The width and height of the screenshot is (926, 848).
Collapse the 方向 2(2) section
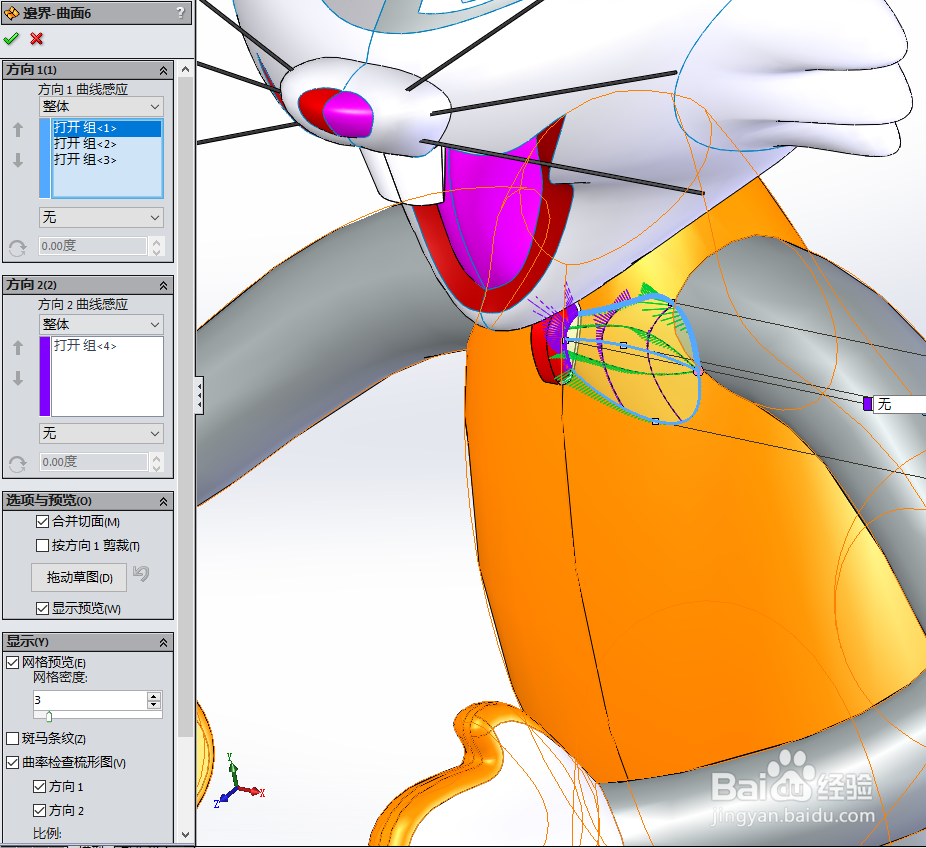point(164,286)
